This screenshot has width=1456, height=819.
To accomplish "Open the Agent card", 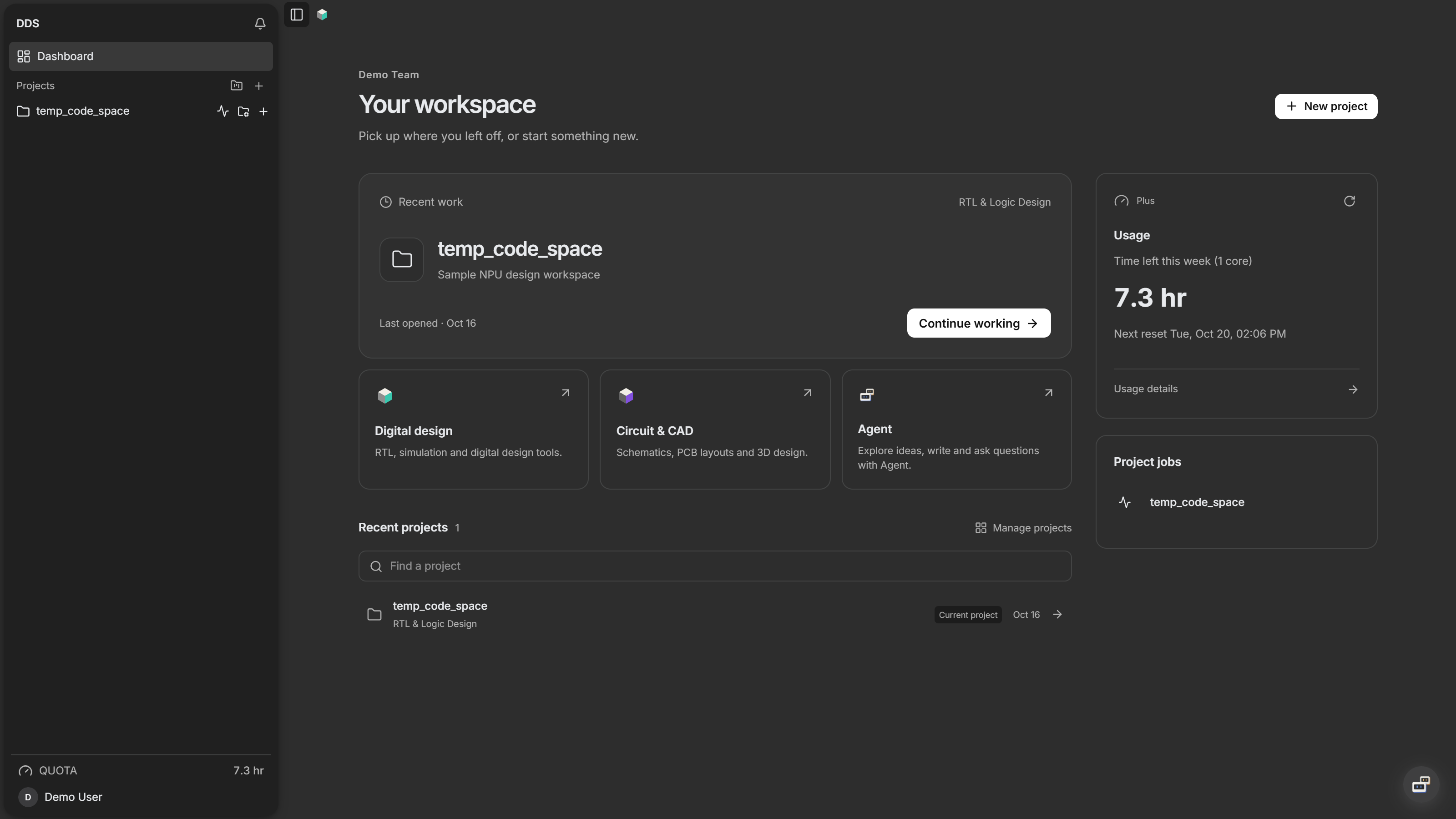I will pos(956,430).
